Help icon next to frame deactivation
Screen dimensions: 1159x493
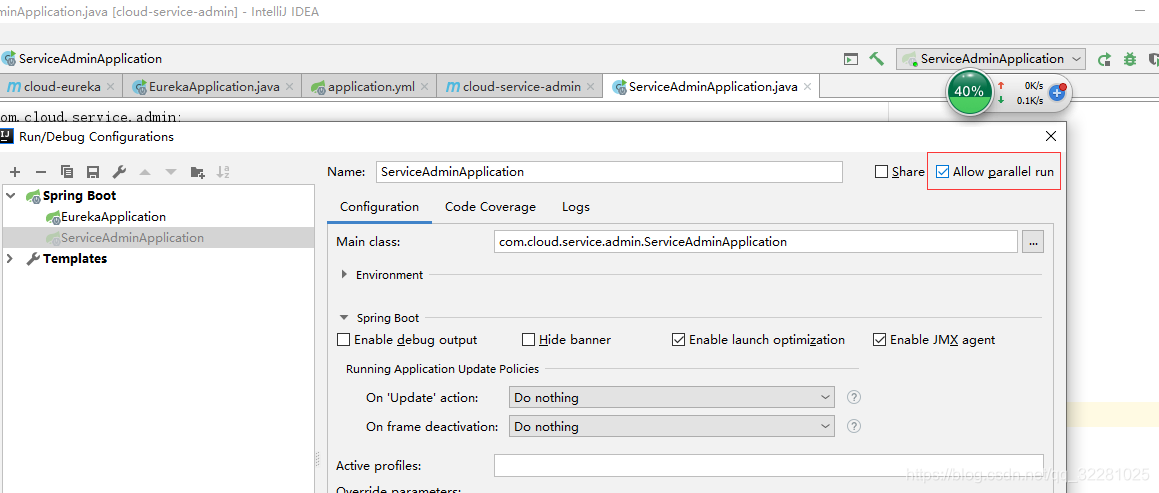coord(854,426)
